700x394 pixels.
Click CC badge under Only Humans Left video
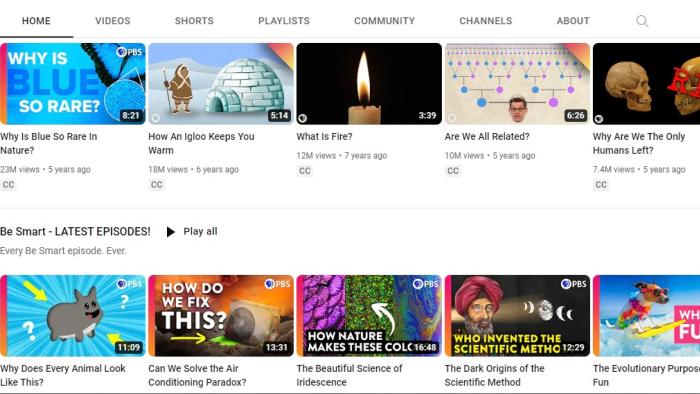click(x=601, y=185)
